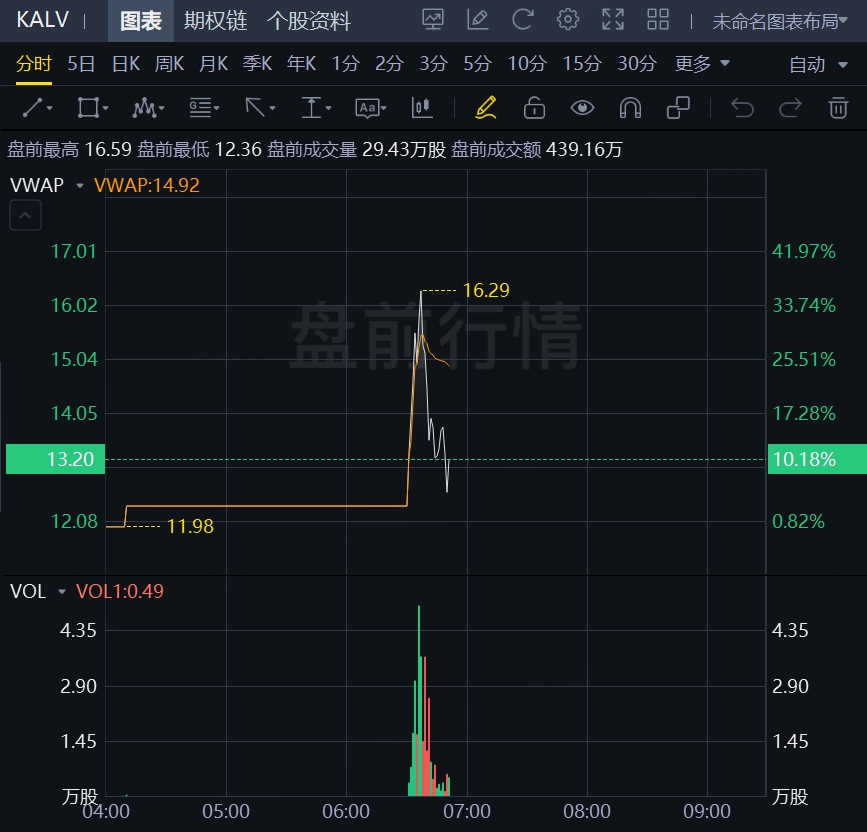Open the VWAP indicator dropdown
This screenshot has width=867, height=832.
point(79,185)
